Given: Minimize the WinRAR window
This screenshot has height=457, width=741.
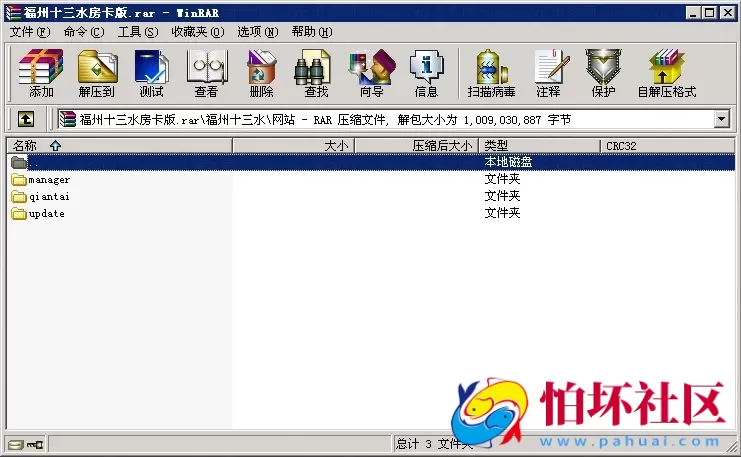Looking at the screenshot, I should 693,13.
